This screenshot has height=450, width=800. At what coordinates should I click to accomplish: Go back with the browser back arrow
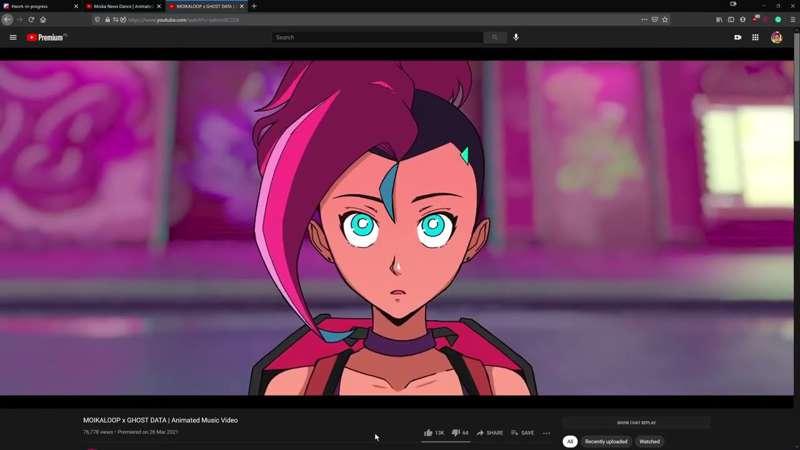[x=7, y=19]
